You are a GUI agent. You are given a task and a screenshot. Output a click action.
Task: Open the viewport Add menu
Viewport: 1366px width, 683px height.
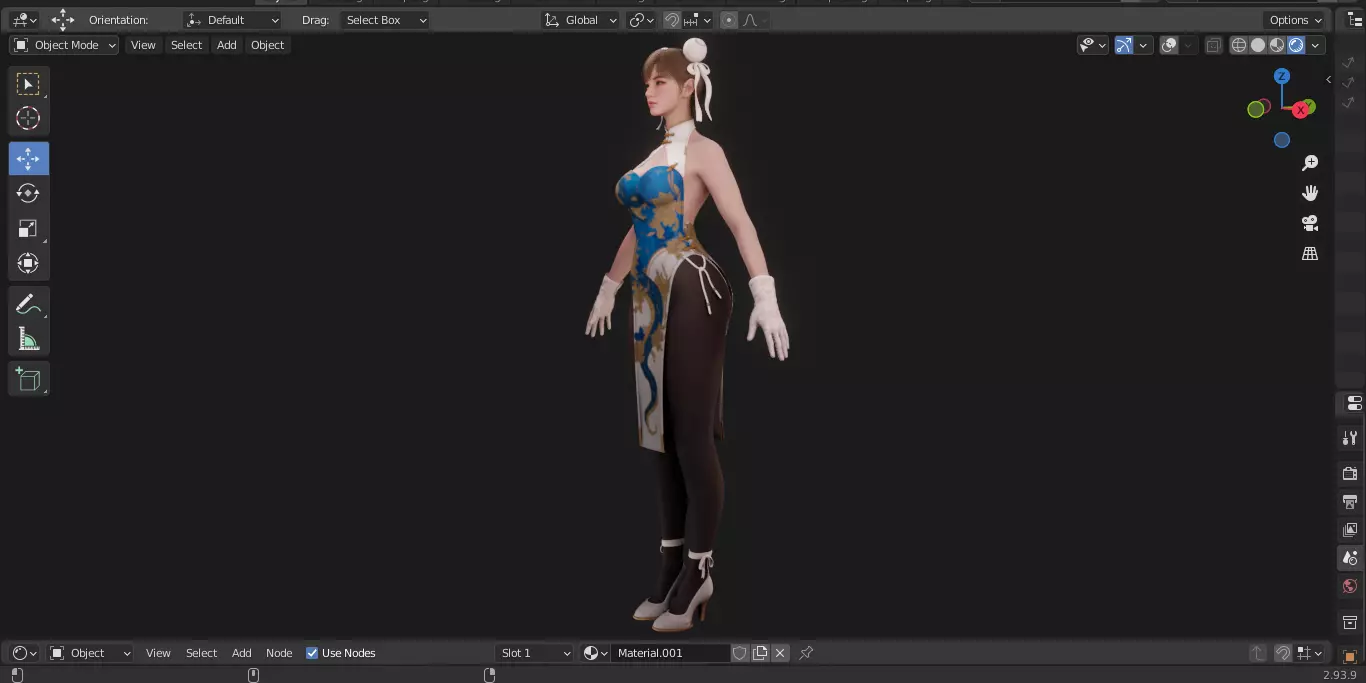[227, 45]
